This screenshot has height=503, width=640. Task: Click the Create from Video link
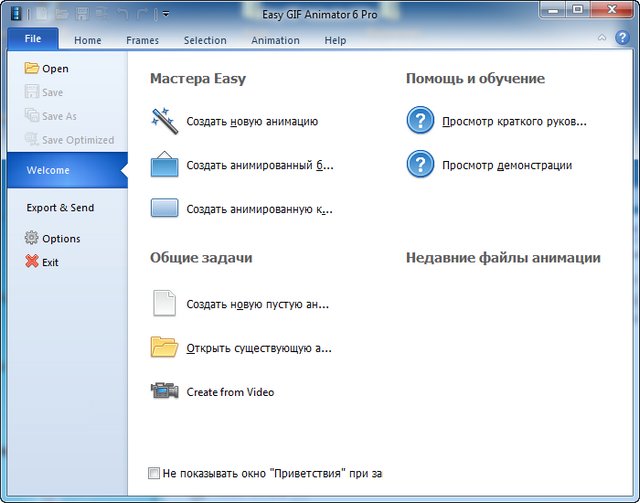(230, 392)
